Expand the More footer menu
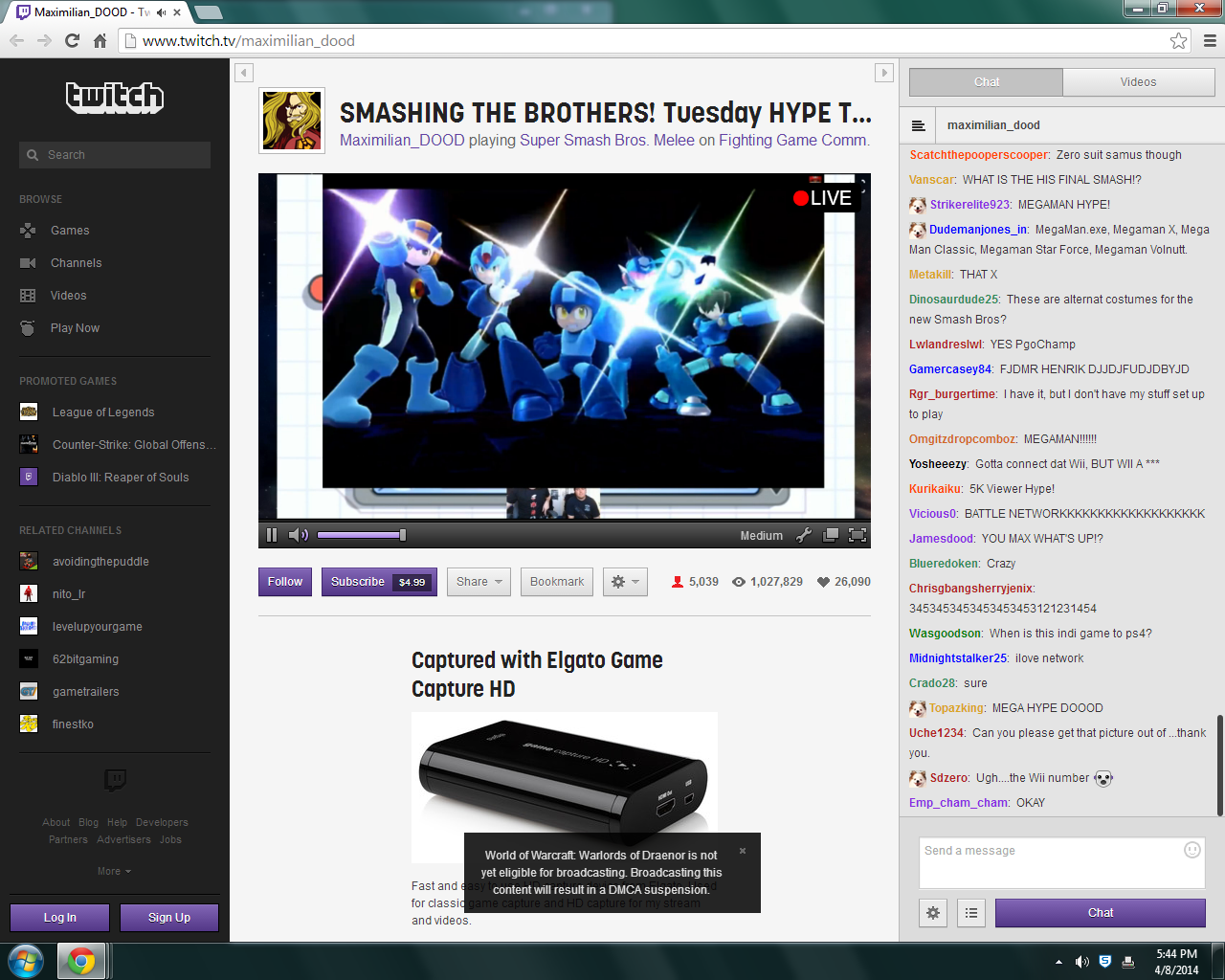Screen dimensions: 1225x980 114,872
